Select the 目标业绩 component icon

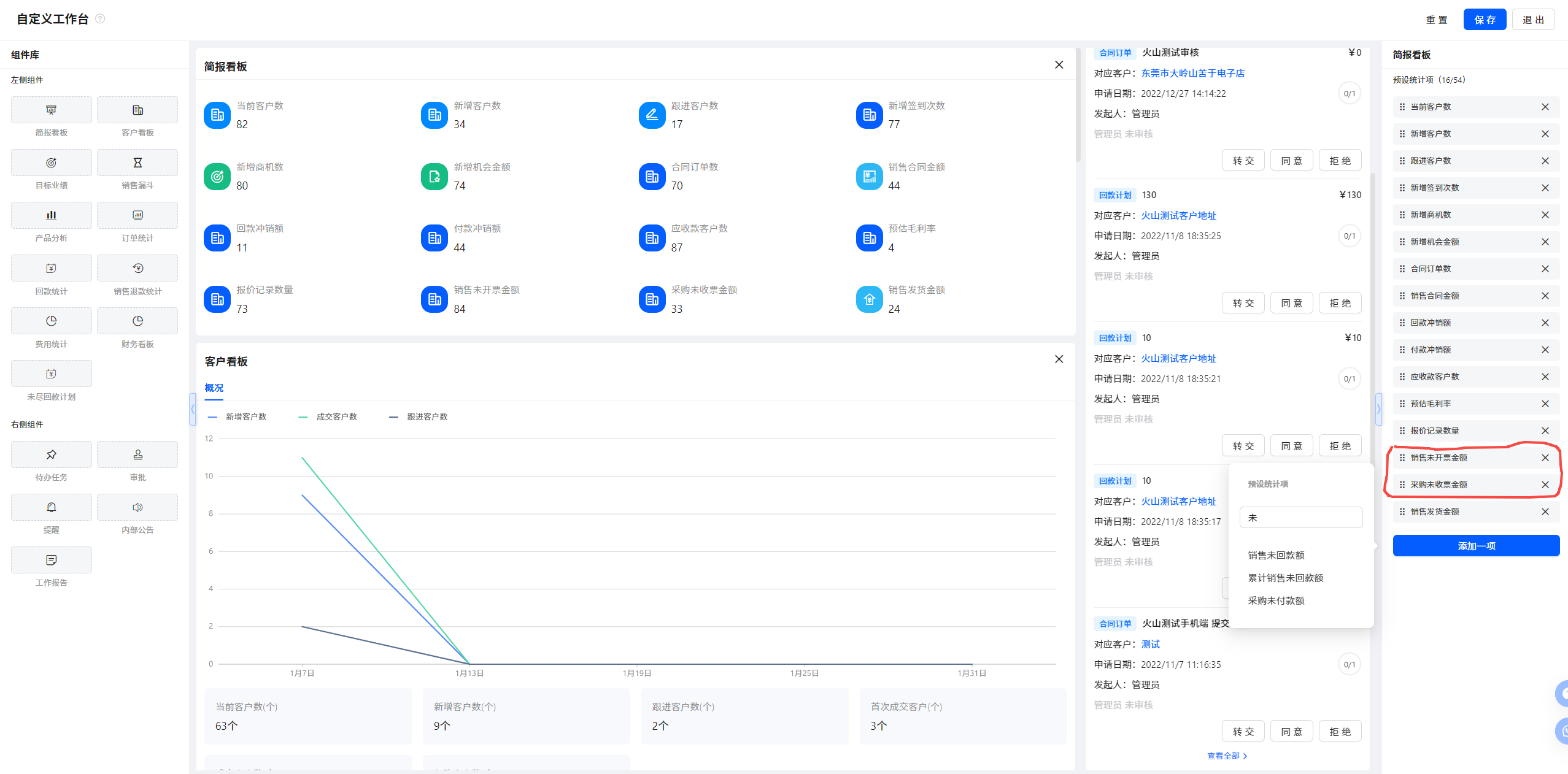pos(51,163)
